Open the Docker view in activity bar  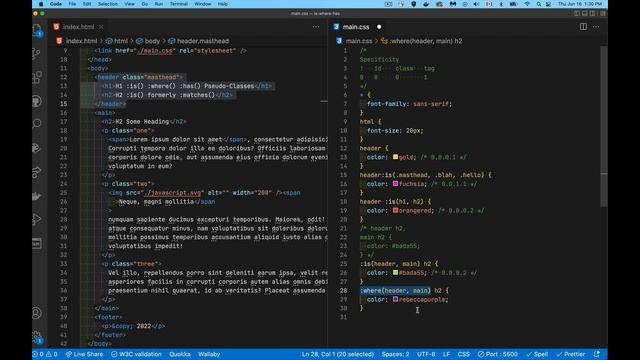[37, 196]
